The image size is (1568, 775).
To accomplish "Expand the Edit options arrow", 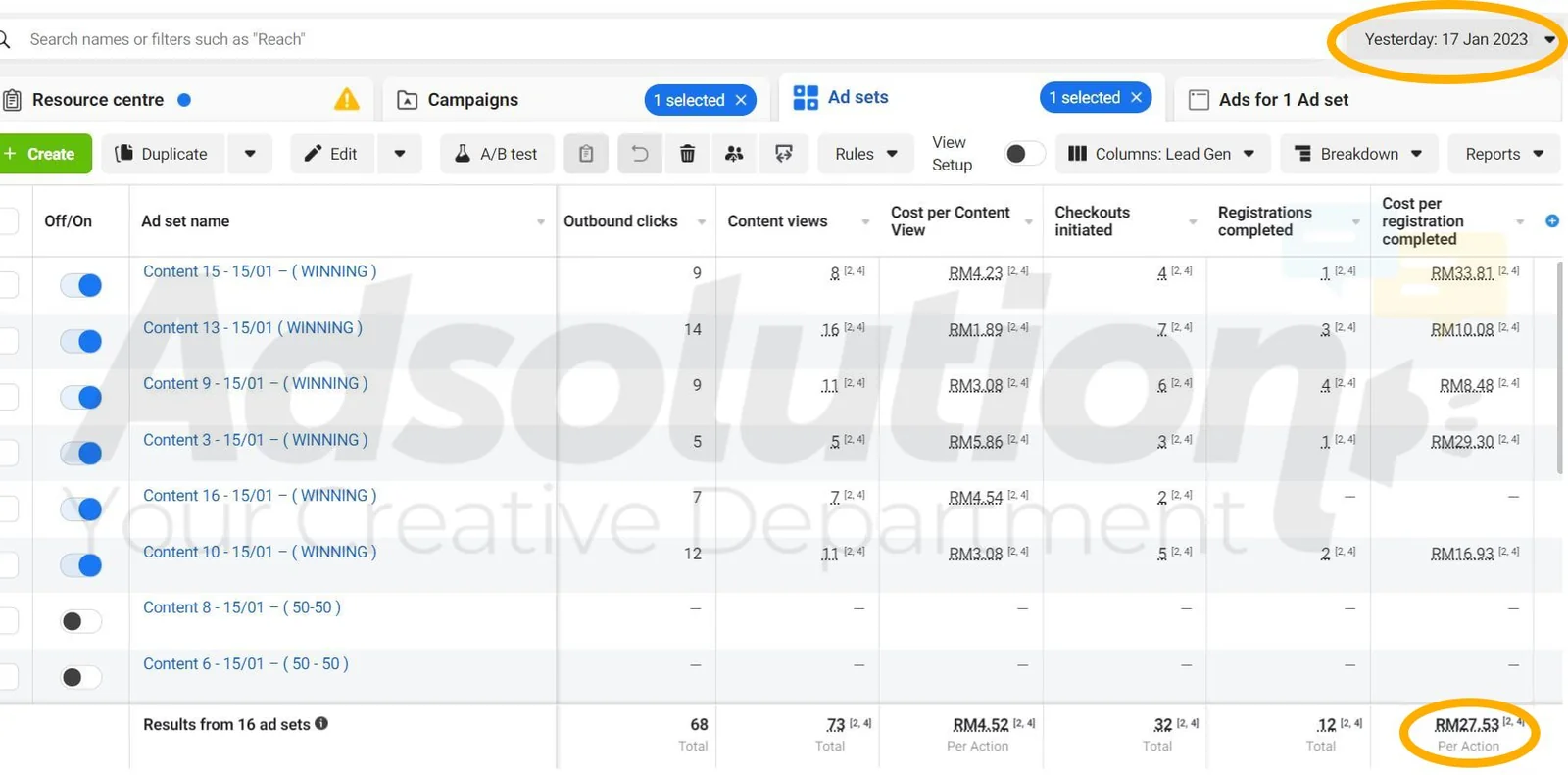I will pyautogui.click(x=400, y=154).
